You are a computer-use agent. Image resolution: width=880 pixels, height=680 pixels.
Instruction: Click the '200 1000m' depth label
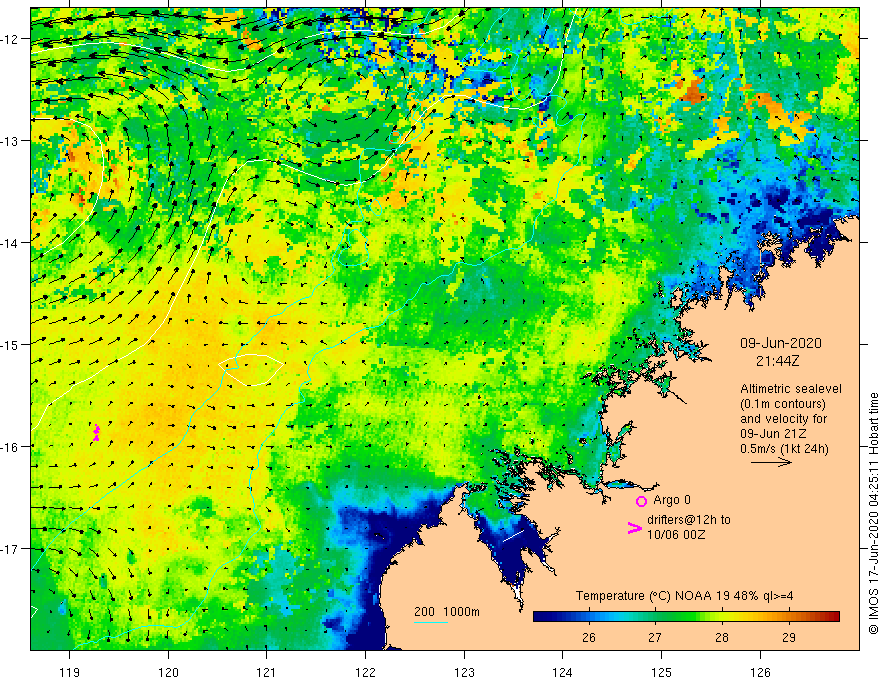[447, 612]
